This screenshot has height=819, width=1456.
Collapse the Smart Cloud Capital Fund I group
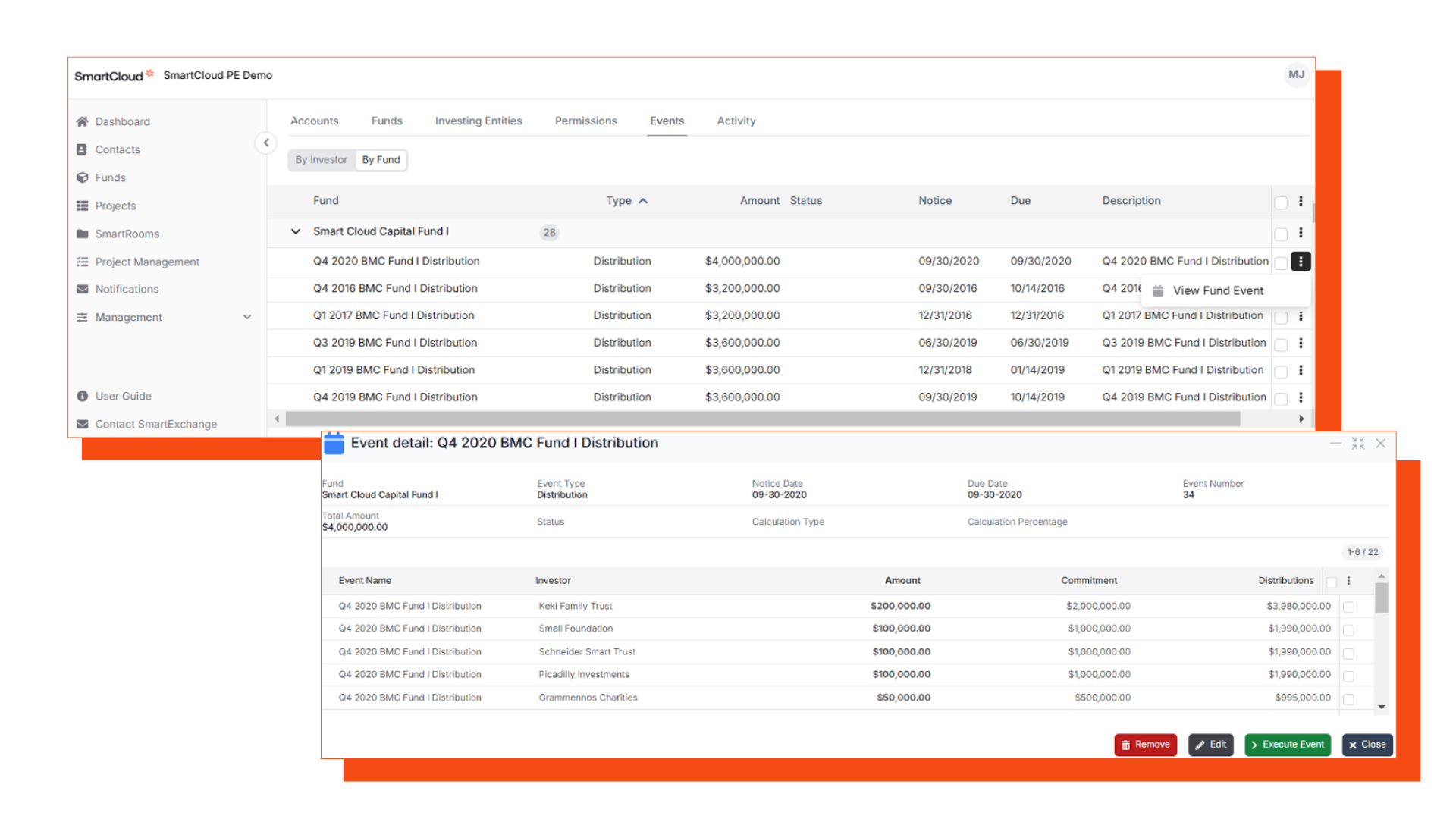point(296,231)
